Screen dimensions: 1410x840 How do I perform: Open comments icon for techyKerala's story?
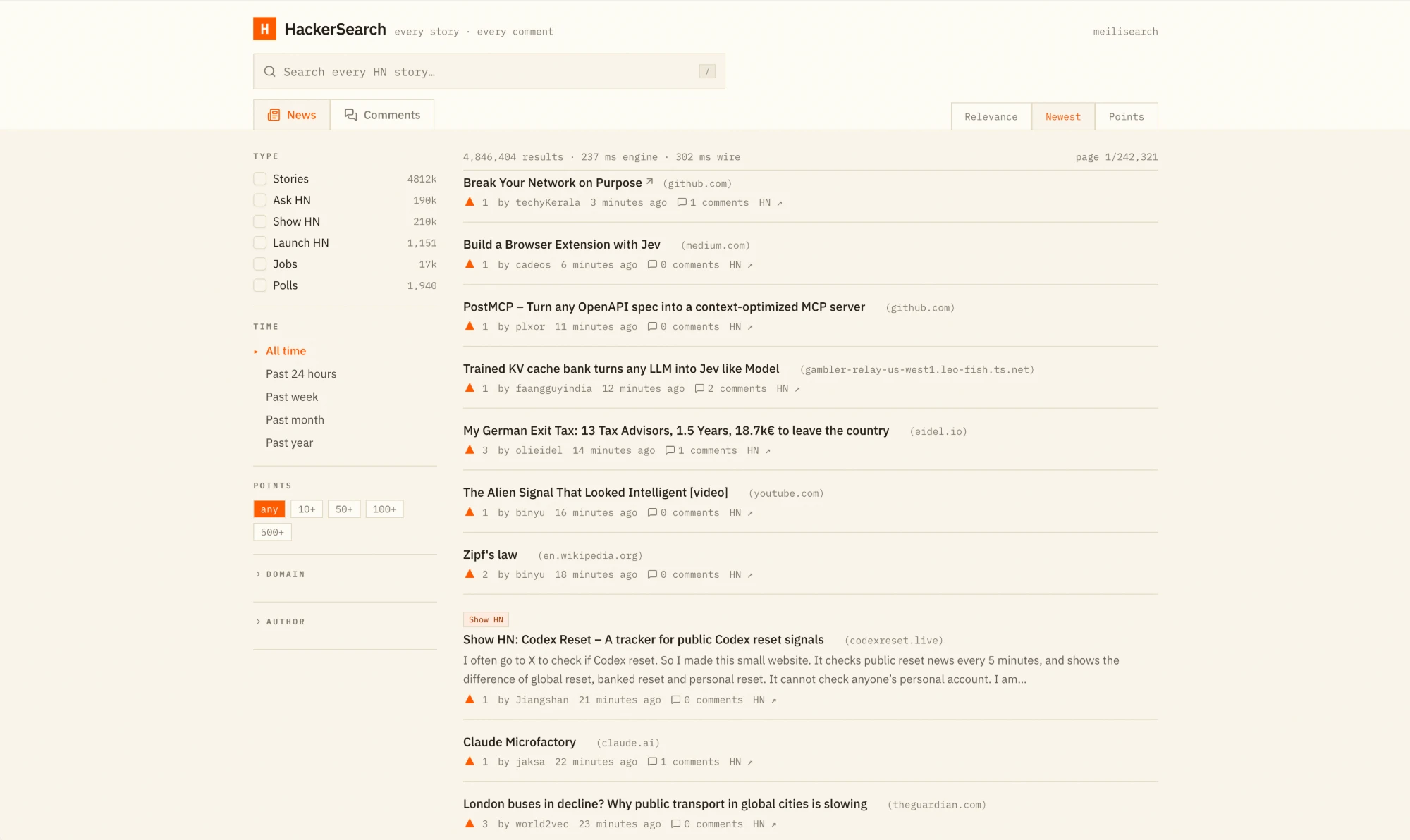pyautogui.click(x=682, y=202)
